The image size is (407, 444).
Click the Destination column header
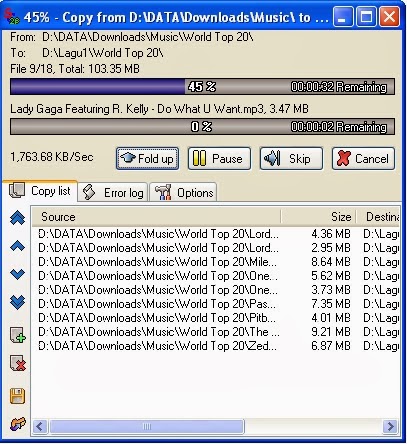378,217
